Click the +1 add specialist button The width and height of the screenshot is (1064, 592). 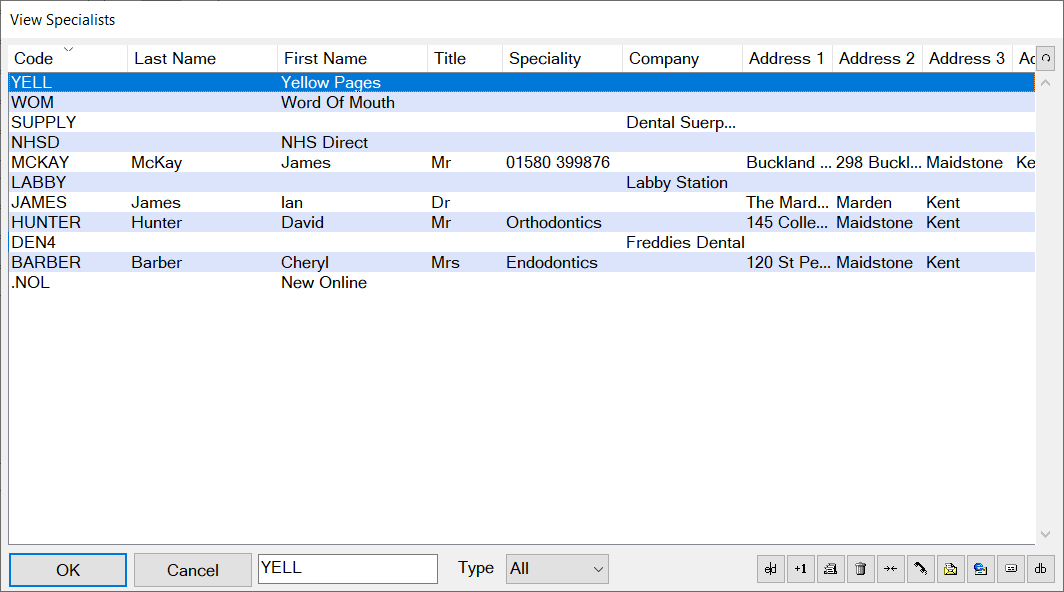(801, 569)
